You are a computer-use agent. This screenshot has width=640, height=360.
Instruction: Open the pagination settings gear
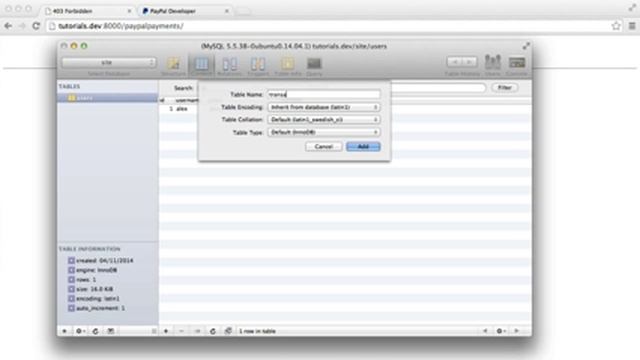pyautogui.click(x=501, y=331)
